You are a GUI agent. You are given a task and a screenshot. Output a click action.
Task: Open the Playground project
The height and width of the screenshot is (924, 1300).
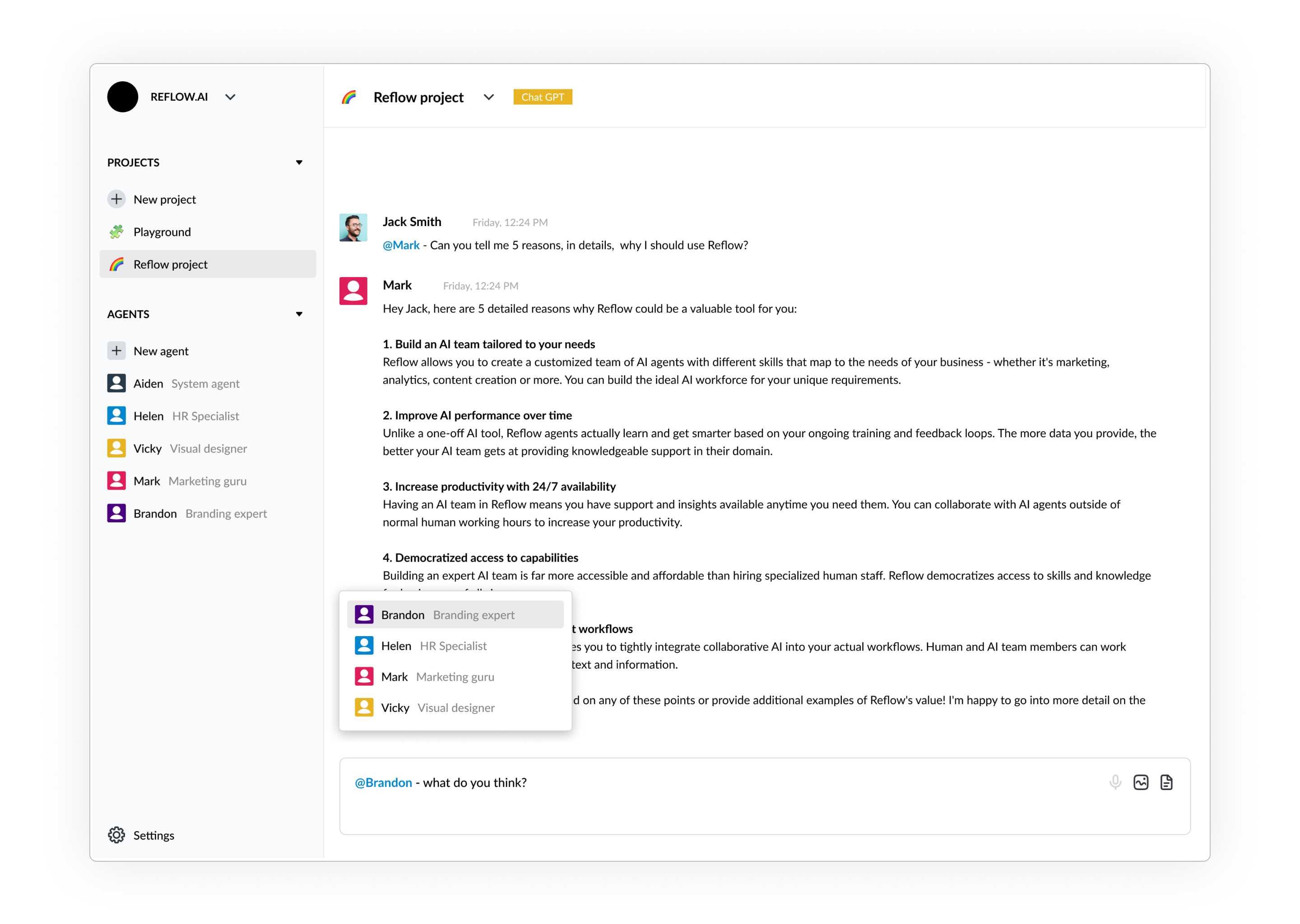pos(162,231)
